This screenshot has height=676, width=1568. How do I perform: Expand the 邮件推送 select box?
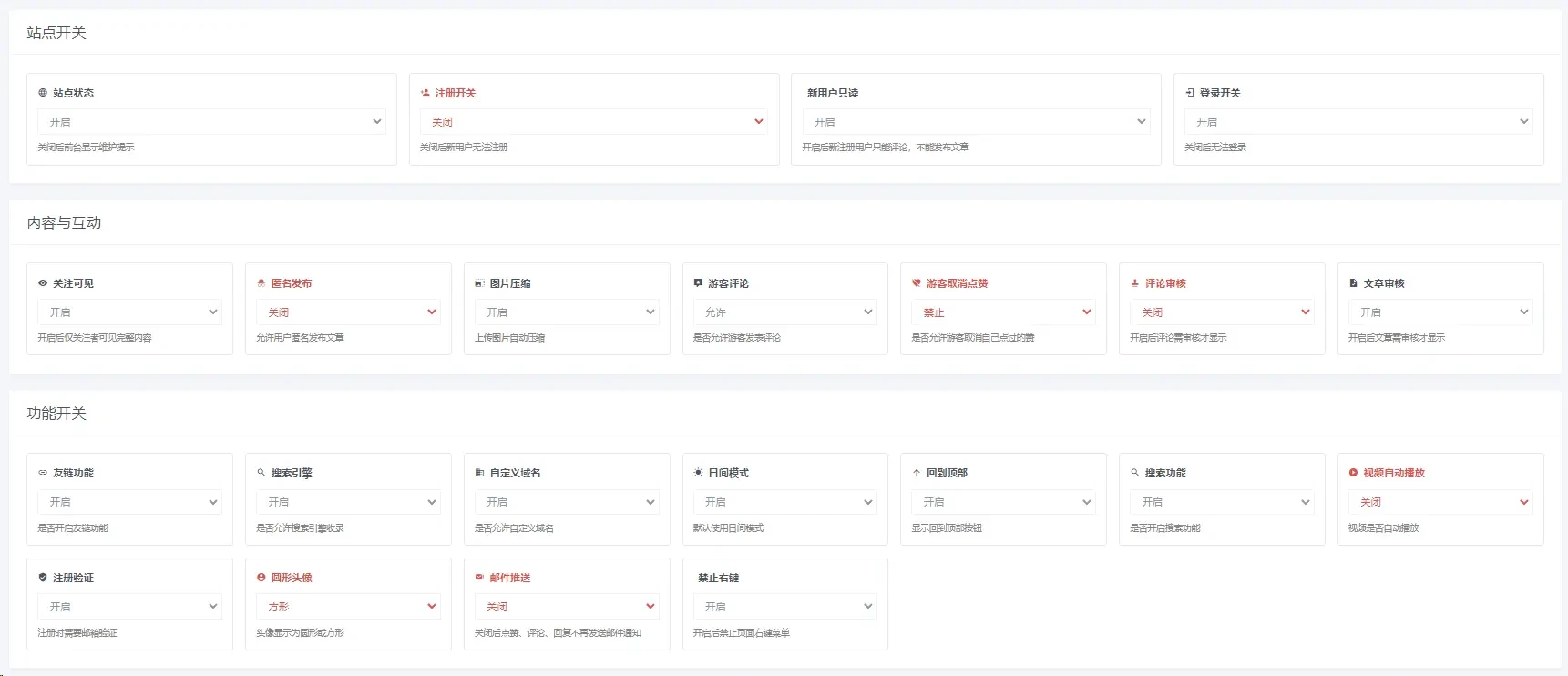(567, 606)
